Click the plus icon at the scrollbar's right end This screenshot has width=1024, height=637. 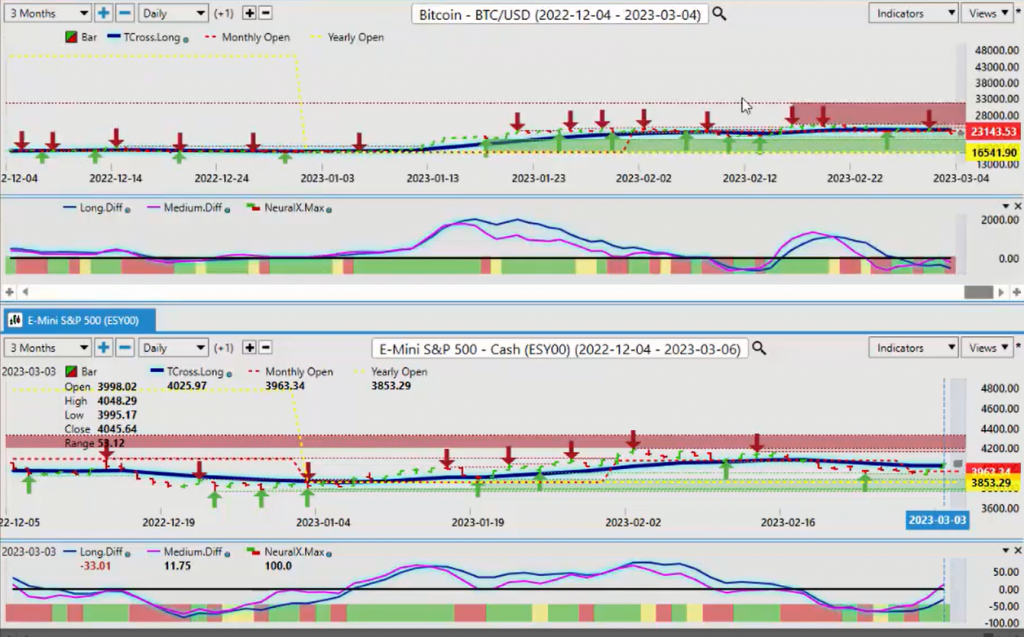(1016, 292)
